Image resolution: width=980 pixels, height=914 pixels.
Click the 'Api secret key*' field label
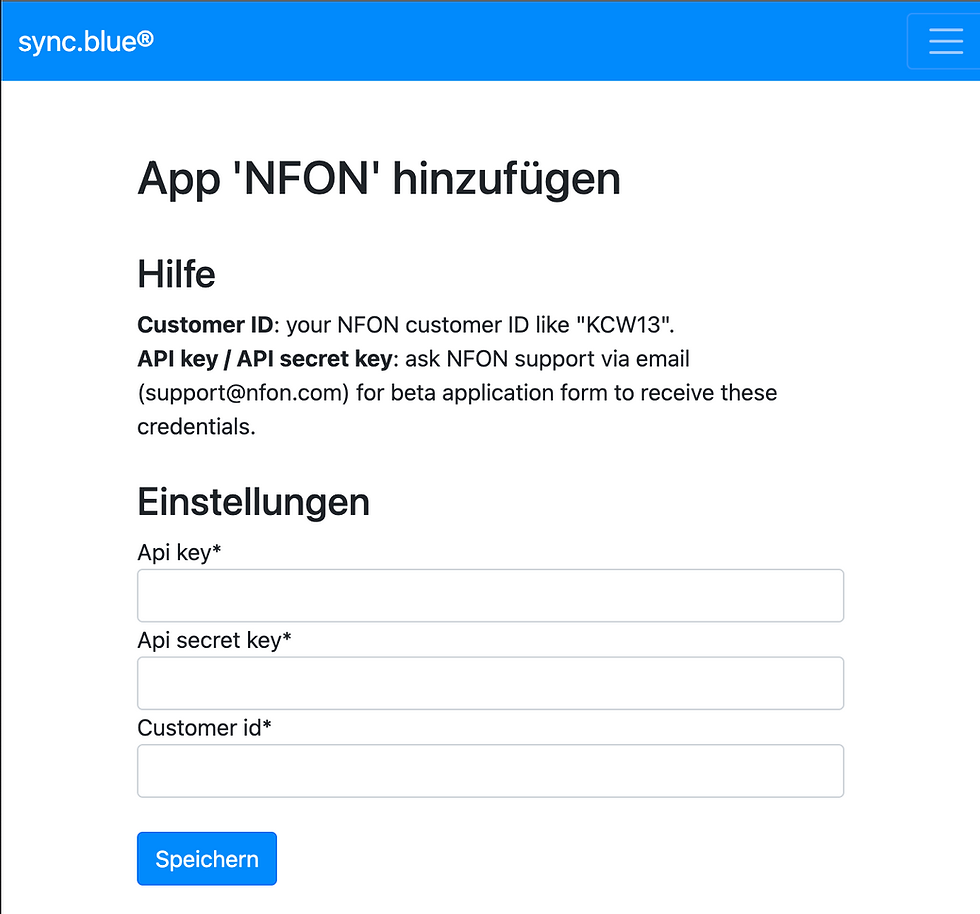coord(214,640)
